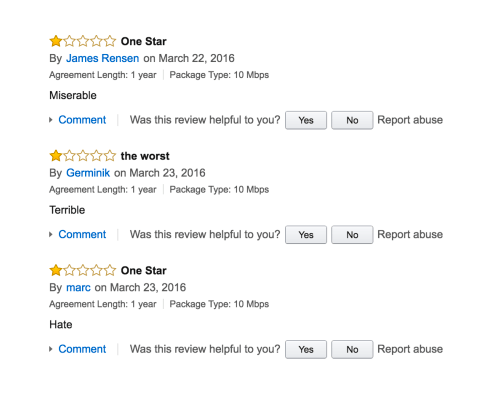Vote No on Germinik's Terrible review
The width and height of the screenshot is (488, 396).
click(352, 235)
